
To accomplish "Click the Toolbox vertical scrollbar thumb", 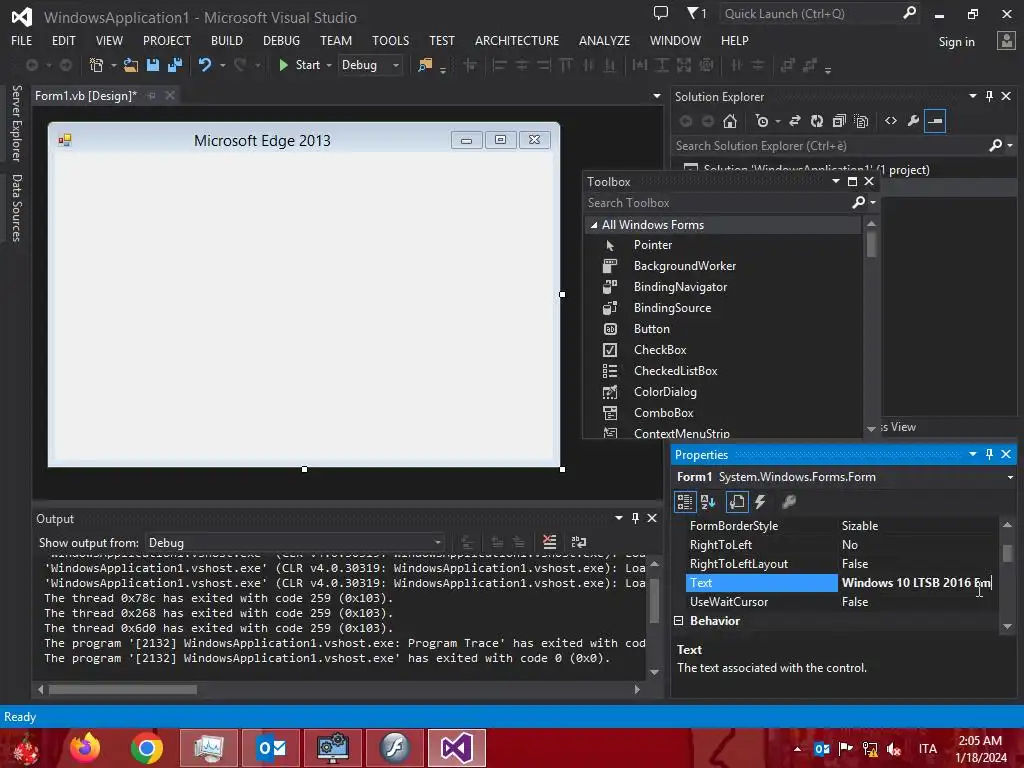I will point(871,245).
